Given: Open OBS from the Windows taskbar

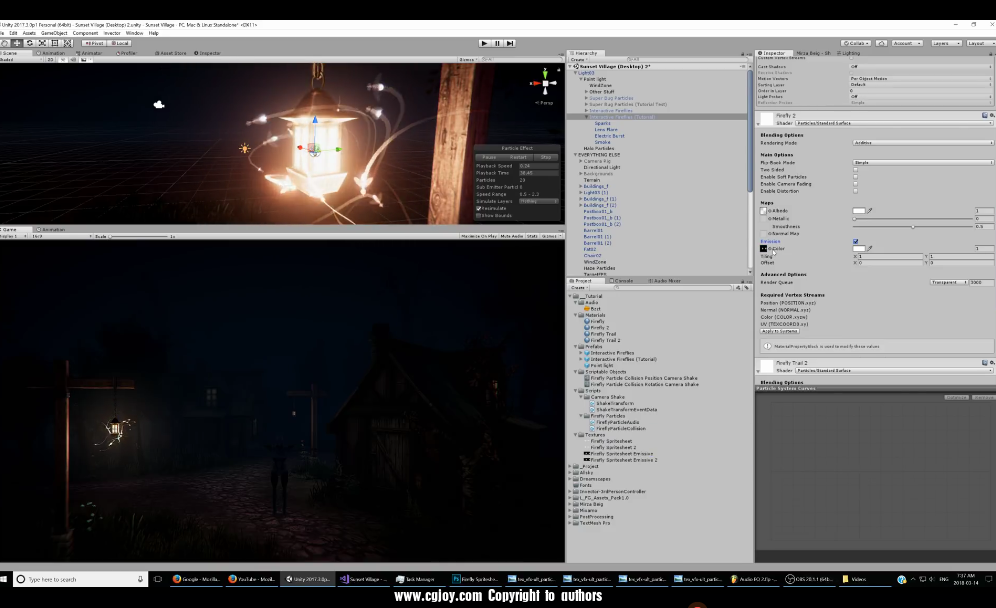Looking at the screenshot, I should click(x=808, y=579).
